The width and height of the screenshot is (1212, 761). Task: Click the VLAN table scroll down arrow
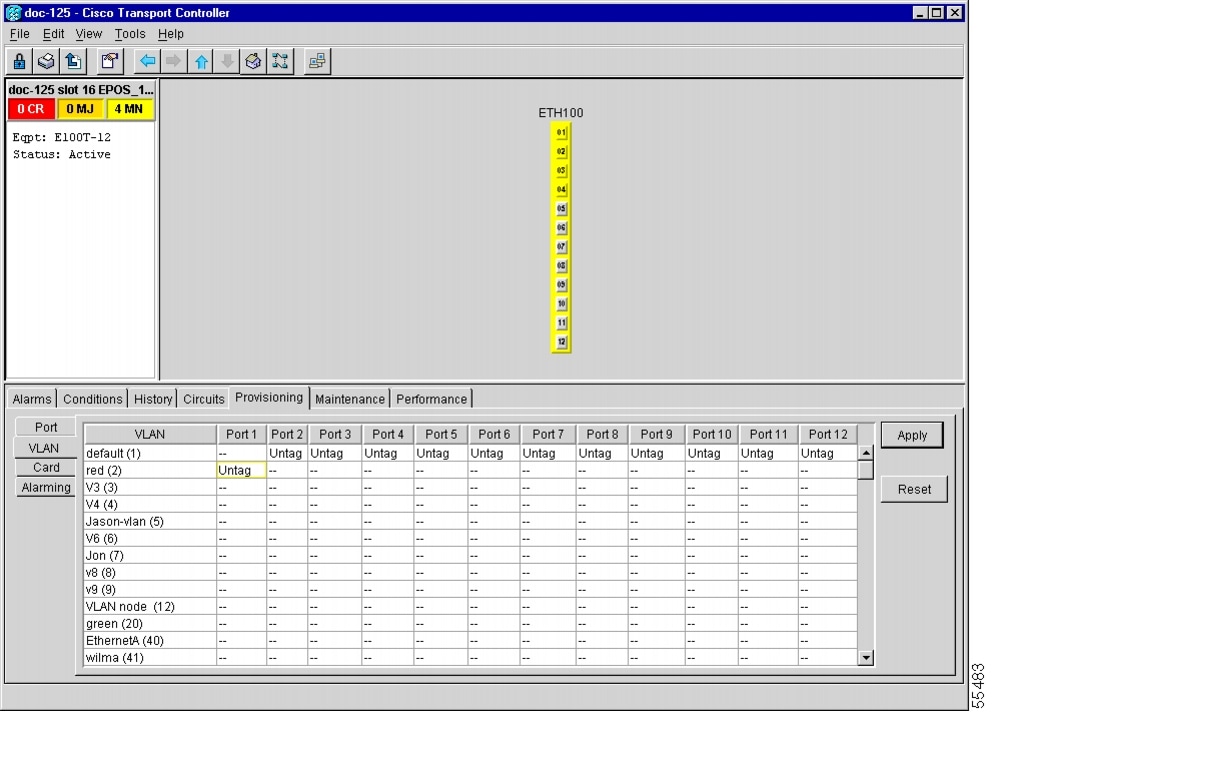pos(866,658)
